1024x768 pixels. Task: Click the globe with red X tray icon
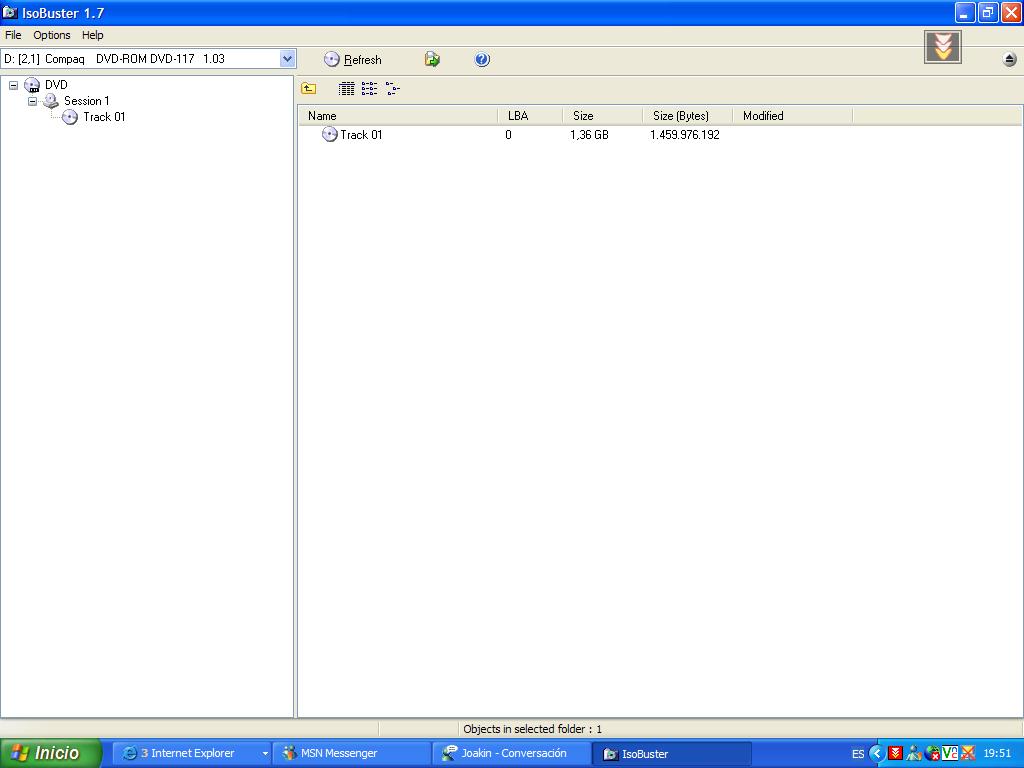(932, 754)
